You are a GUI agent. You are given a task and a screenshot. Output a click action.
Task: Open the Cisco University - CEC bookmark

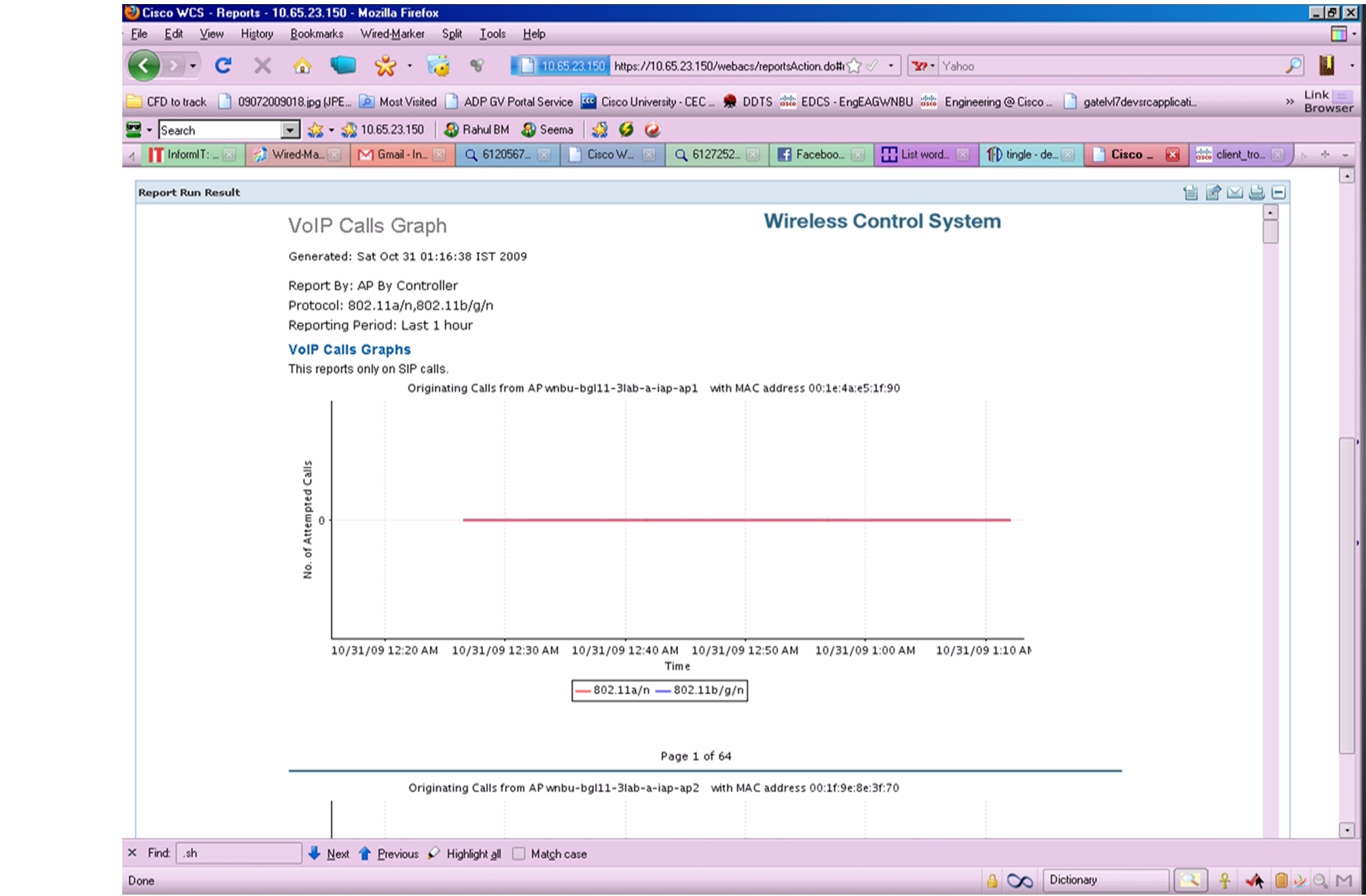pos(648,101)
